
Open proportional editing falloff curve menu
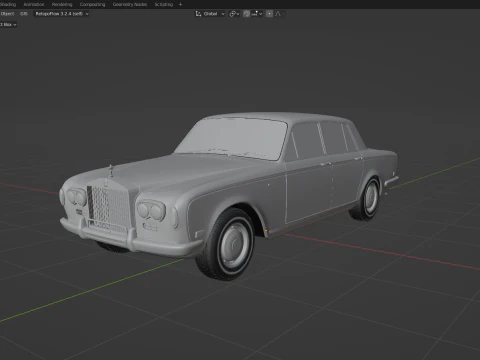tap(279, 14)
